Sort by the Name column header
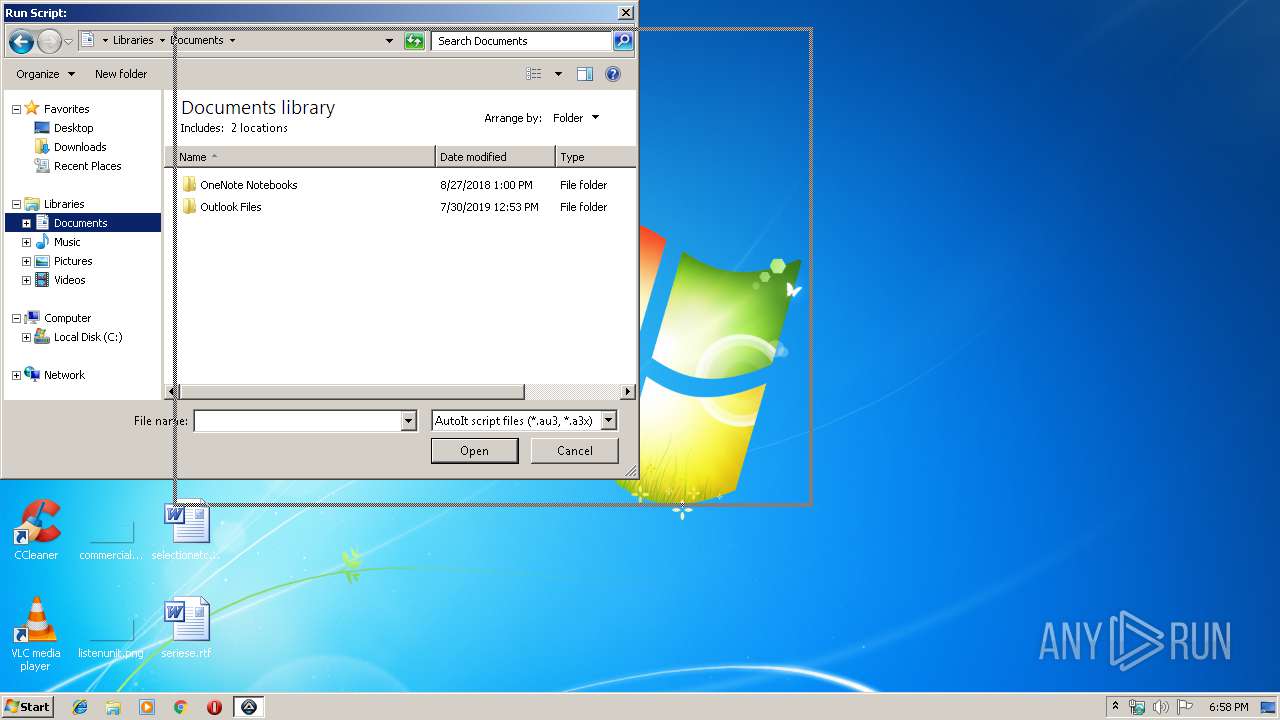The height and width of the screenshot is (720, 1280). click(x=305, y=157)
